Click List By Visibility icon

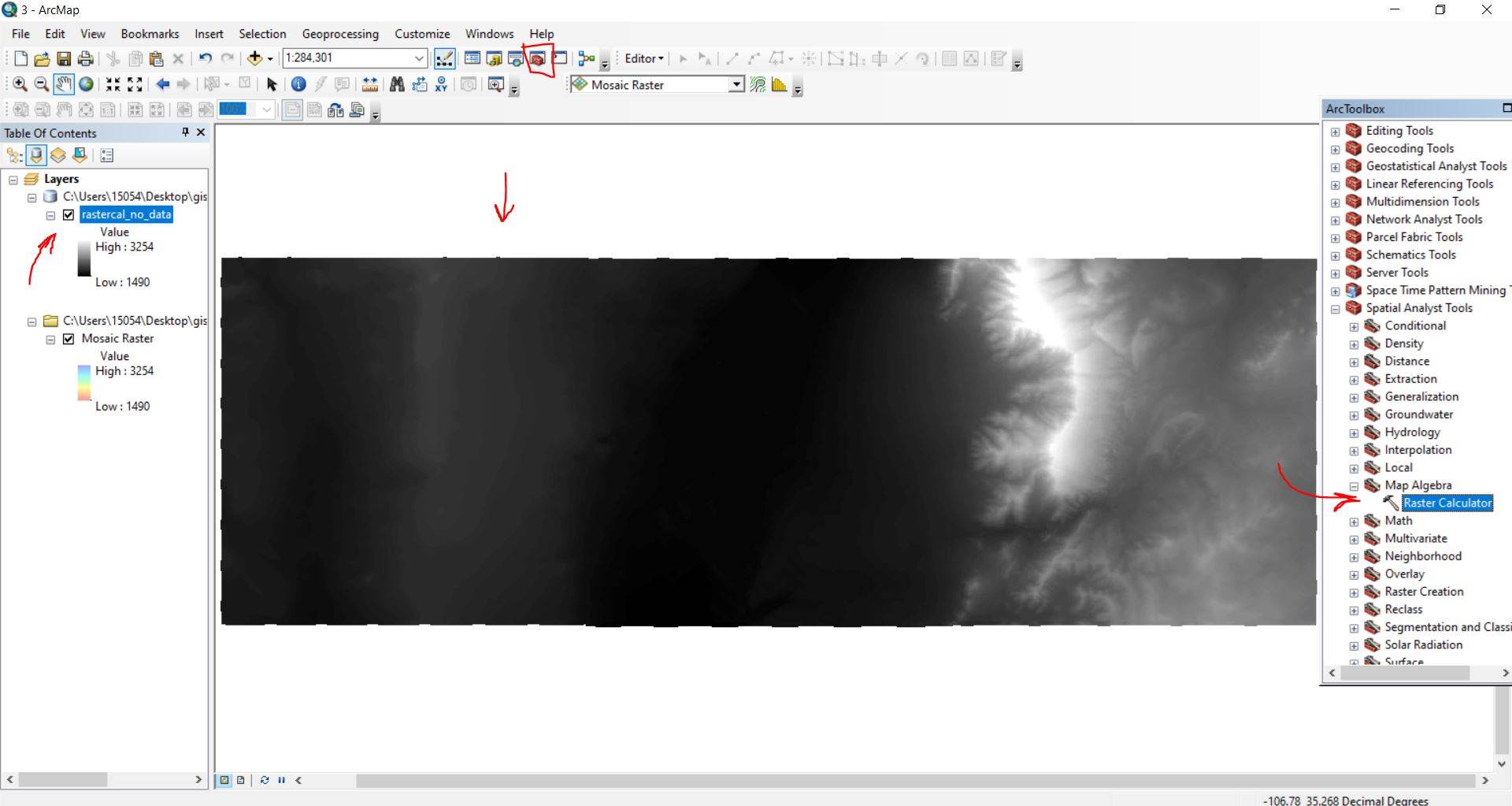(x=58, y=155)
